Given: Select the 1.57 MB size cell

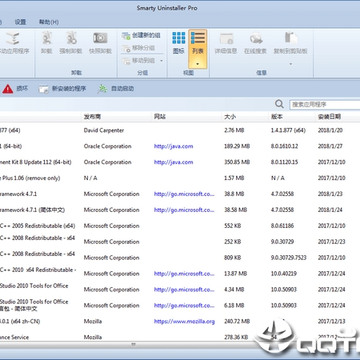Looking at the screenshot, I should [234, 178].
